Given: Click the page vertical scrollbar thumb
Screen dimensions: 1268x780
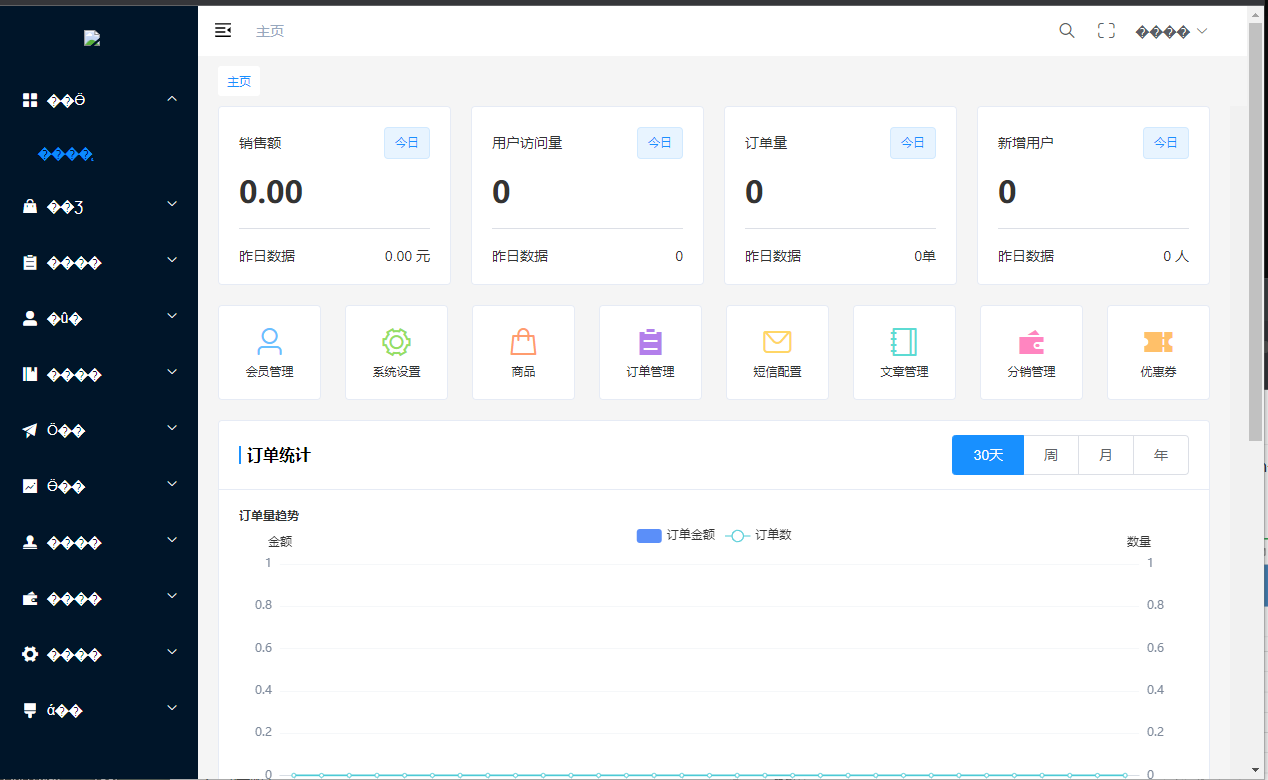Looking at the screenshot, I should pyautogui.click(x=1256, y=230).
